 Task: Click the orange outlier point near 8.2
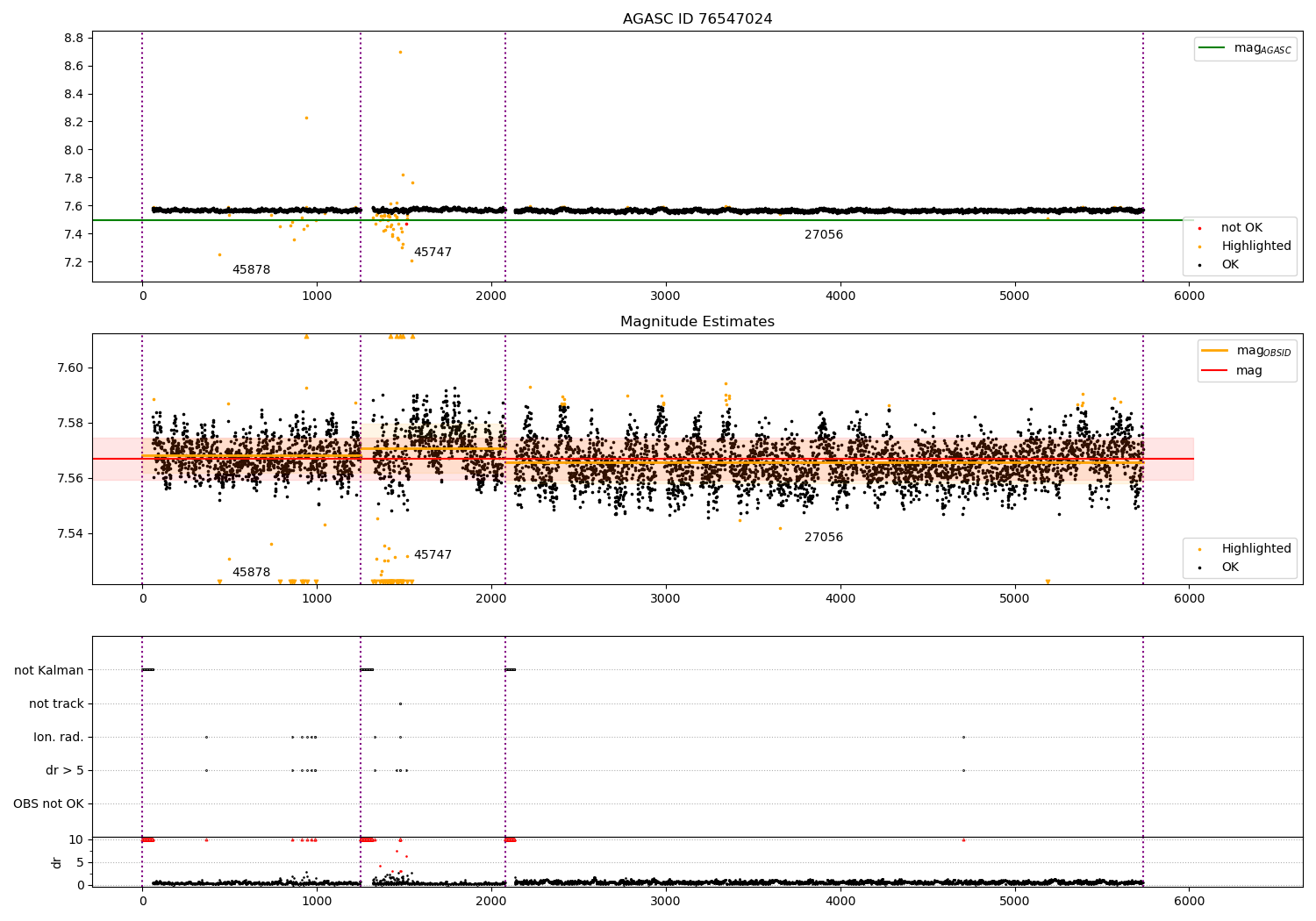point(306,118)
